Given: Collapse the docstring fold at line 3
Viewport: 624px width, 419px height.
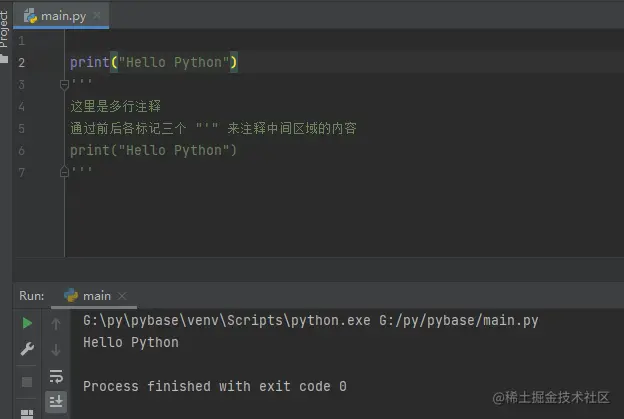Looking at the screenshot, I should point(64,84).
